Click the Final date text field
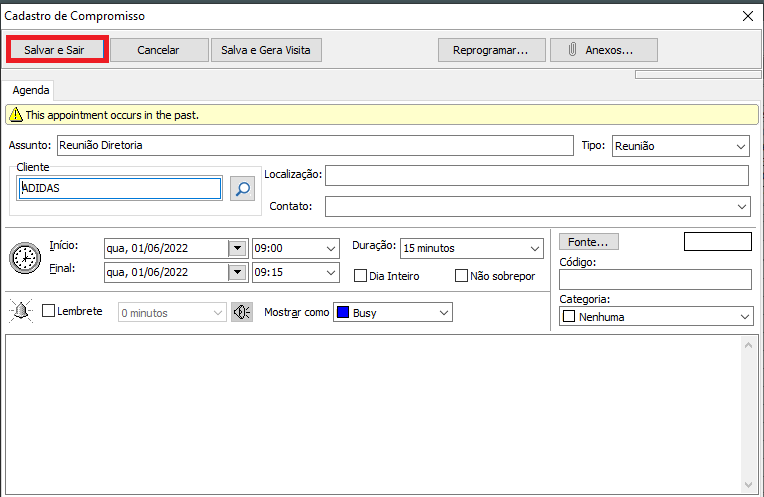This screenshot has height=497, width=764. tap(166, 272)
